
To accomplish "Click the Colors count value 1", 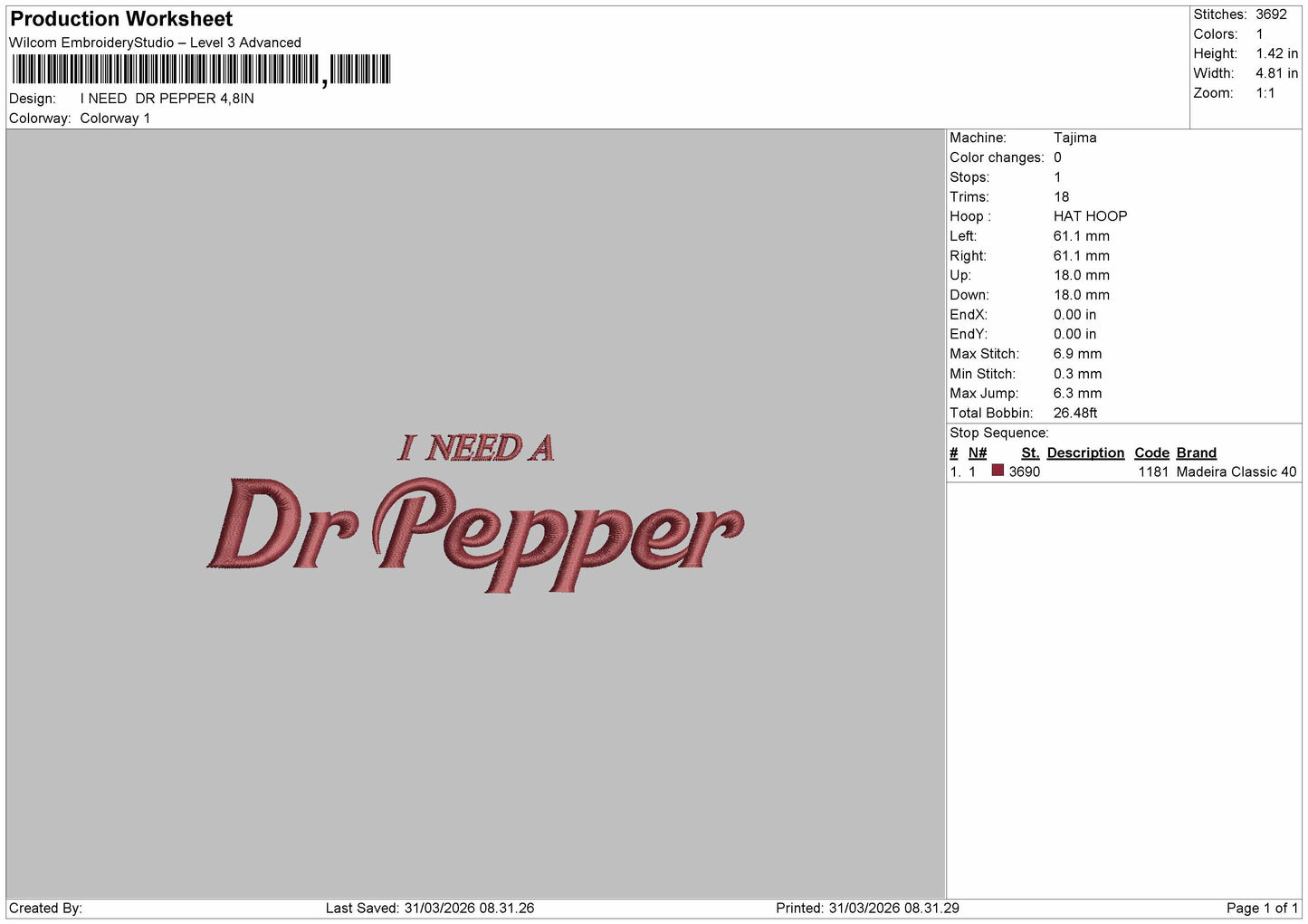I will 1259,34.
